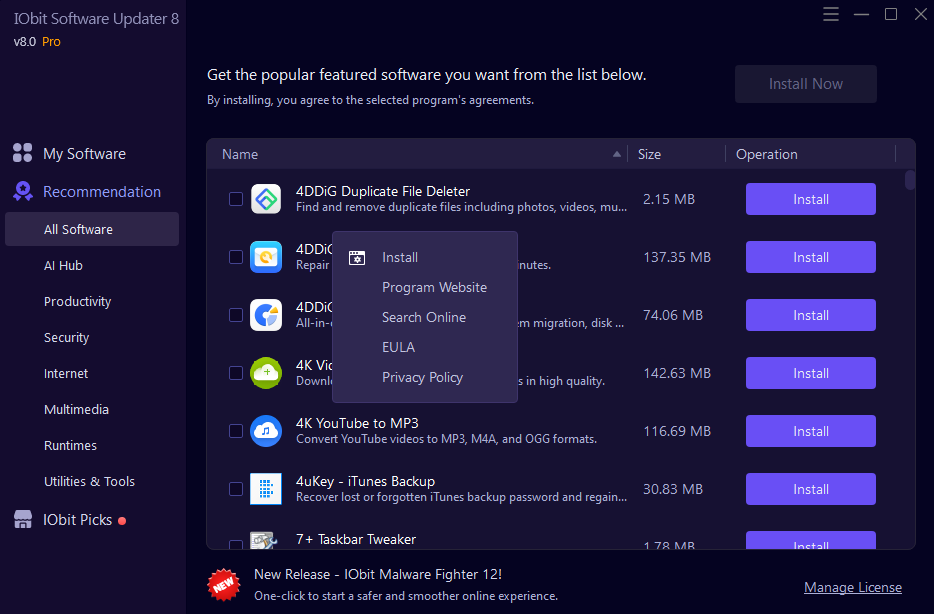Click the app icon in the 74.06 MB row
The image size is (934, 614).
(x=266, y=315)
